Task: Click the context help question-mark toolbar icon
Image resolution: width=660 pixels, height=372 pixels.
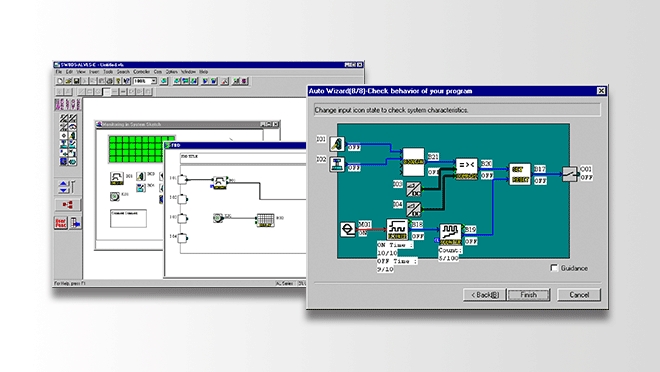Action: pyautogui.click(x=126, y=81)
